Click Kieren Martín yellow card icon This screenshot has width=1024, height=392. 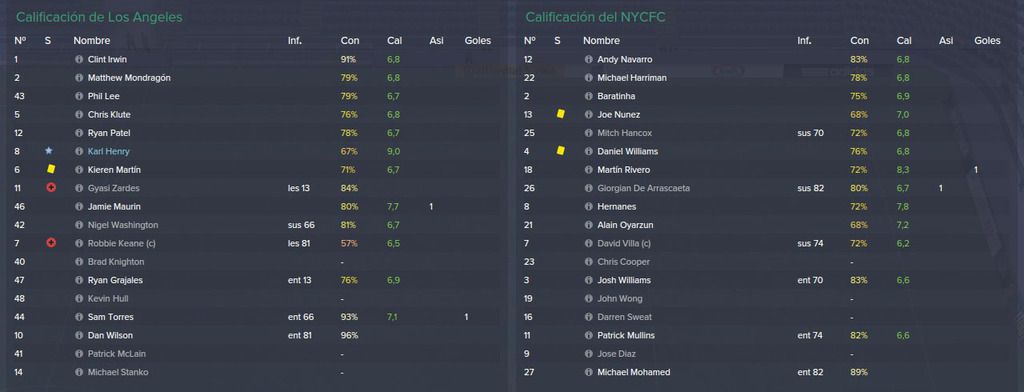[x=51, y=169]
